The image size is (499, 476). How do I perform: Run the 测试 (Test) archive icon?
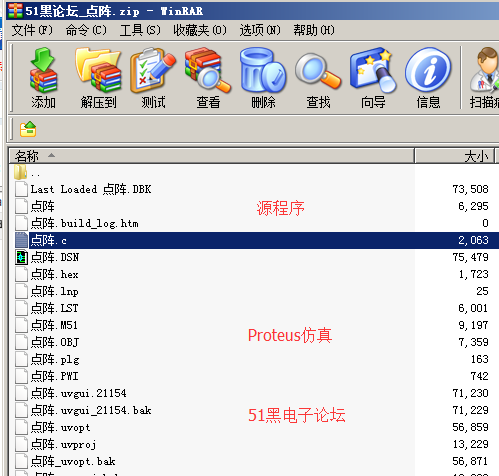coord(153,78)
